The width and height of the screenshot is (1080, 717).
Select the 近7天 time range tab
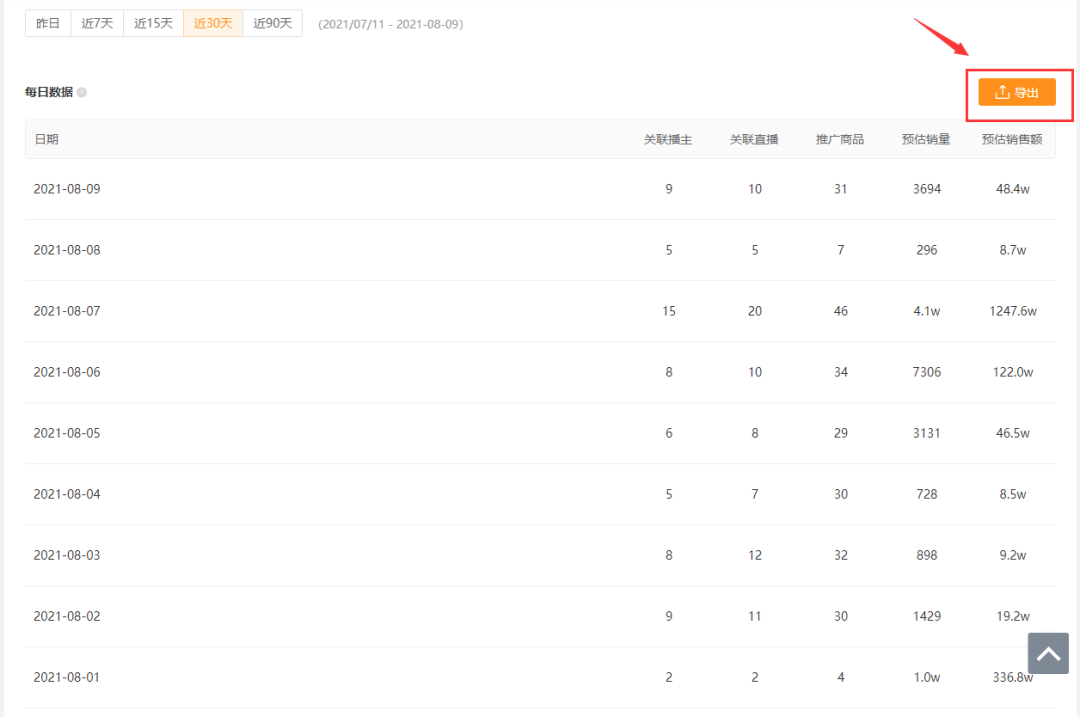[97, 23]
